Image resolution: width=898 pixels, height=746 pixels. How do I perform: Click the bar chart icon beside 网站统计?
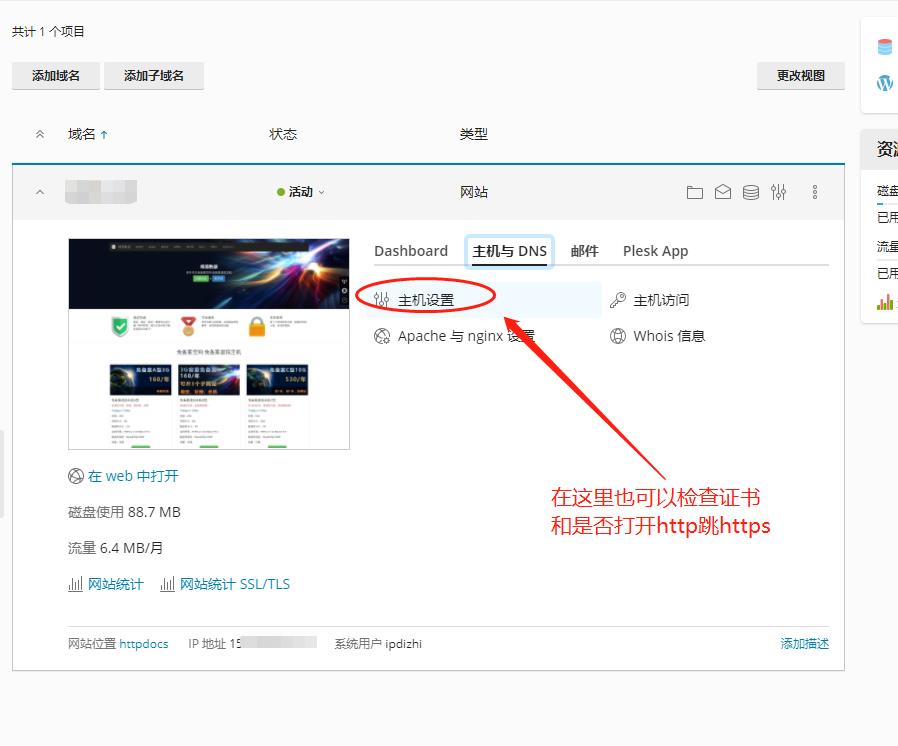coord(76,584)
